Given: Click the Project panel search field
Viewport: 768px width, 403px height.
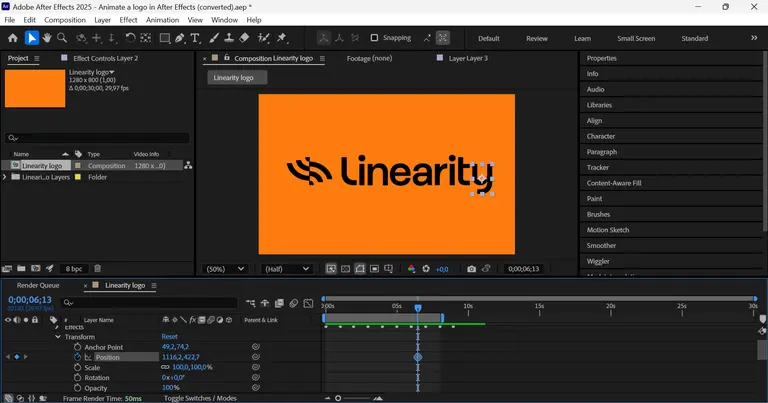Looking at the screenshot, I should point(97,138).
